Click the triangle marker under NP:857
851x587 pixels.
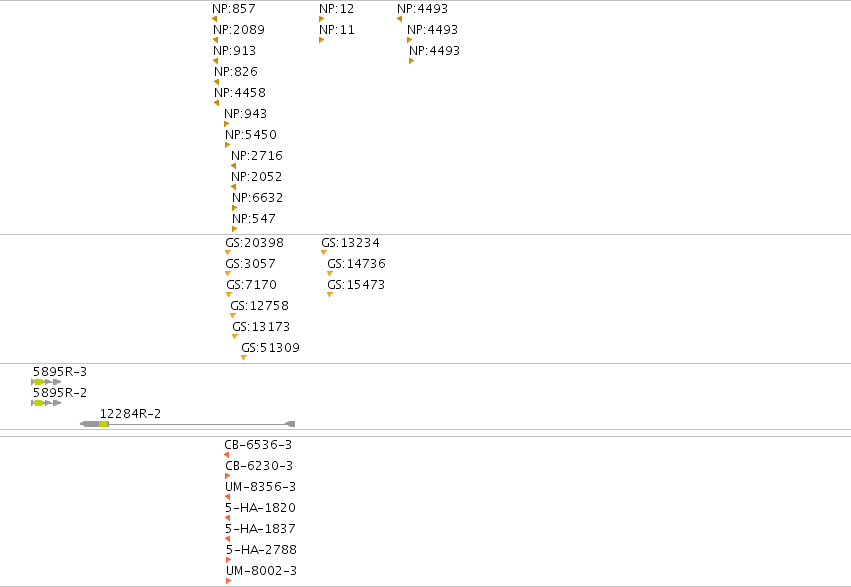[214, 19]
